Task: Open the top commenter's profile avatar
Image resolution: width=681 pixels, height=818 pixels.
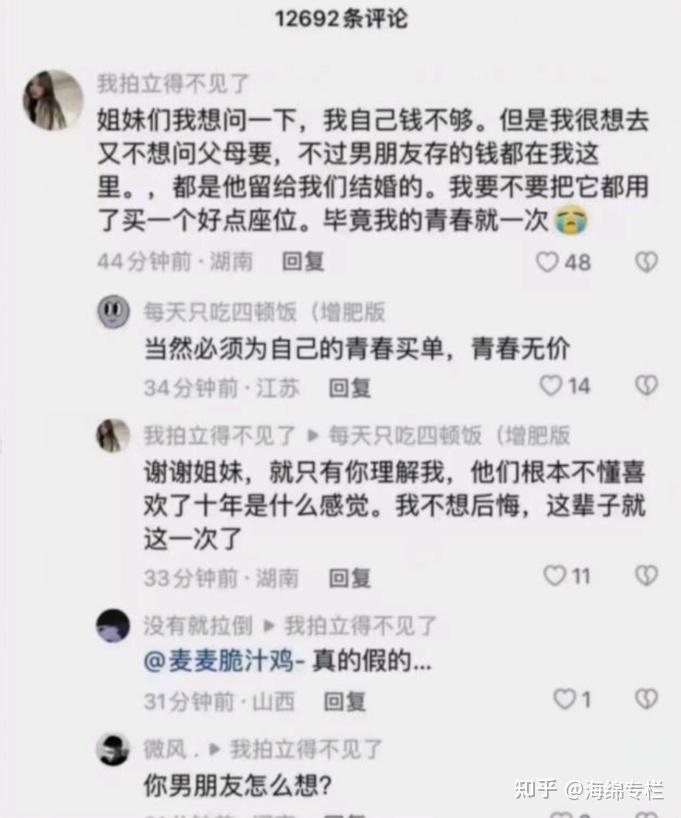Action: (53, 100)
